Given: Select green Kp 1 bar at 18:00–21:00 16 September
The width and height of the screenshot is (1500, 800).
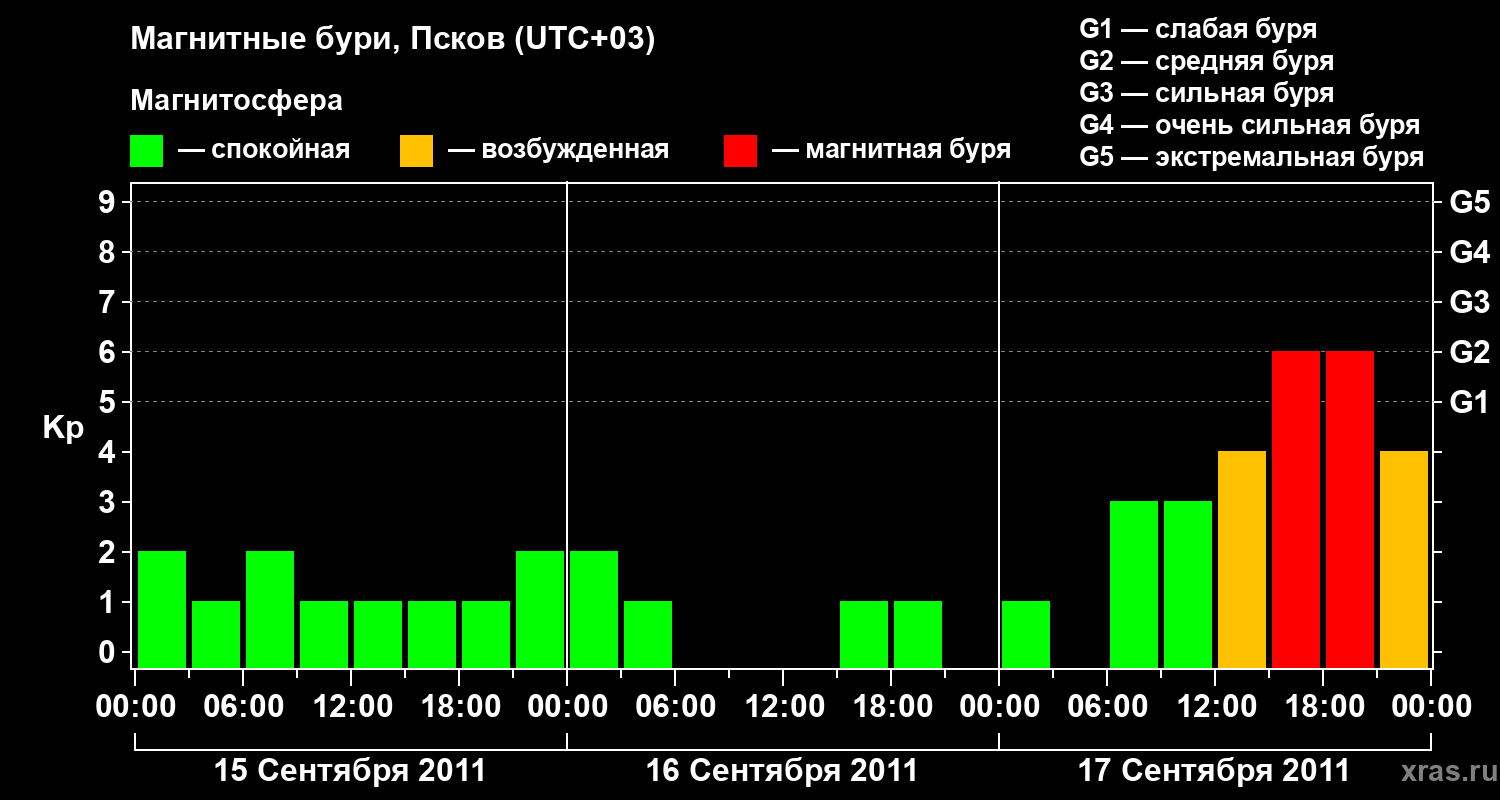Looking at the screenshot, I should click(918, 634).
